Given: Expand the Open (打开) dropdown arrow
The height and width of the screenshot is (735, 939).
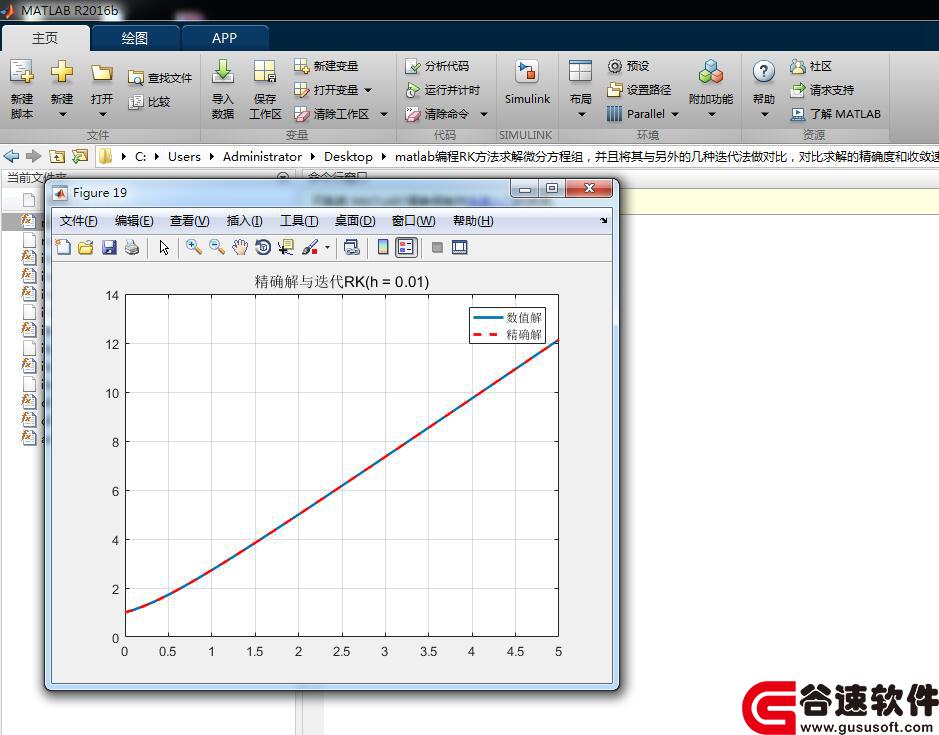Looking at the screenshot, I should point(102,114).
